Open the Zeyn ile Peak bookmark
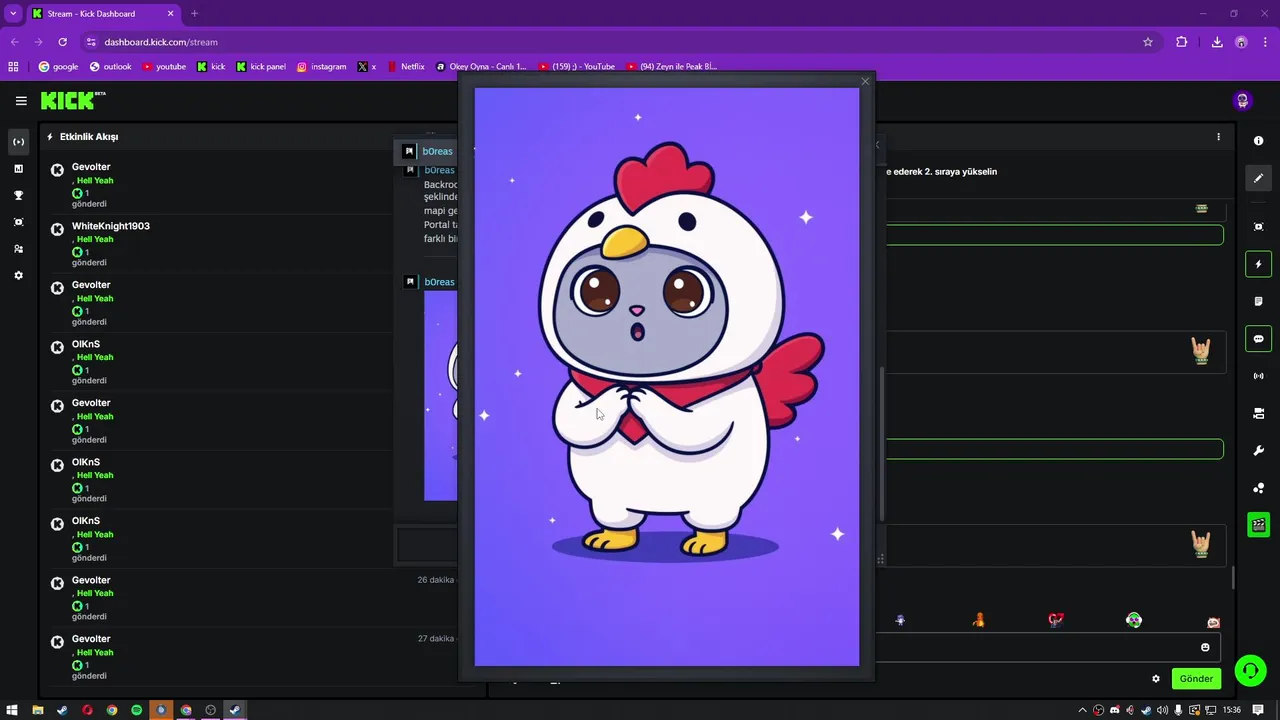This screenshot has height=720, width=1280. coord(672,67)
